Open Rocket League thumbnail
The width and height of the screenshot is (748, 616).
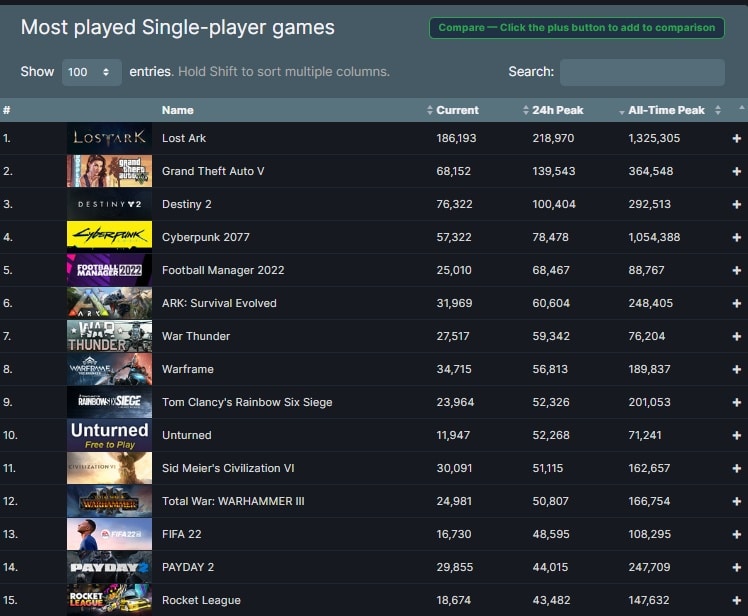click(x=109, y=600)
